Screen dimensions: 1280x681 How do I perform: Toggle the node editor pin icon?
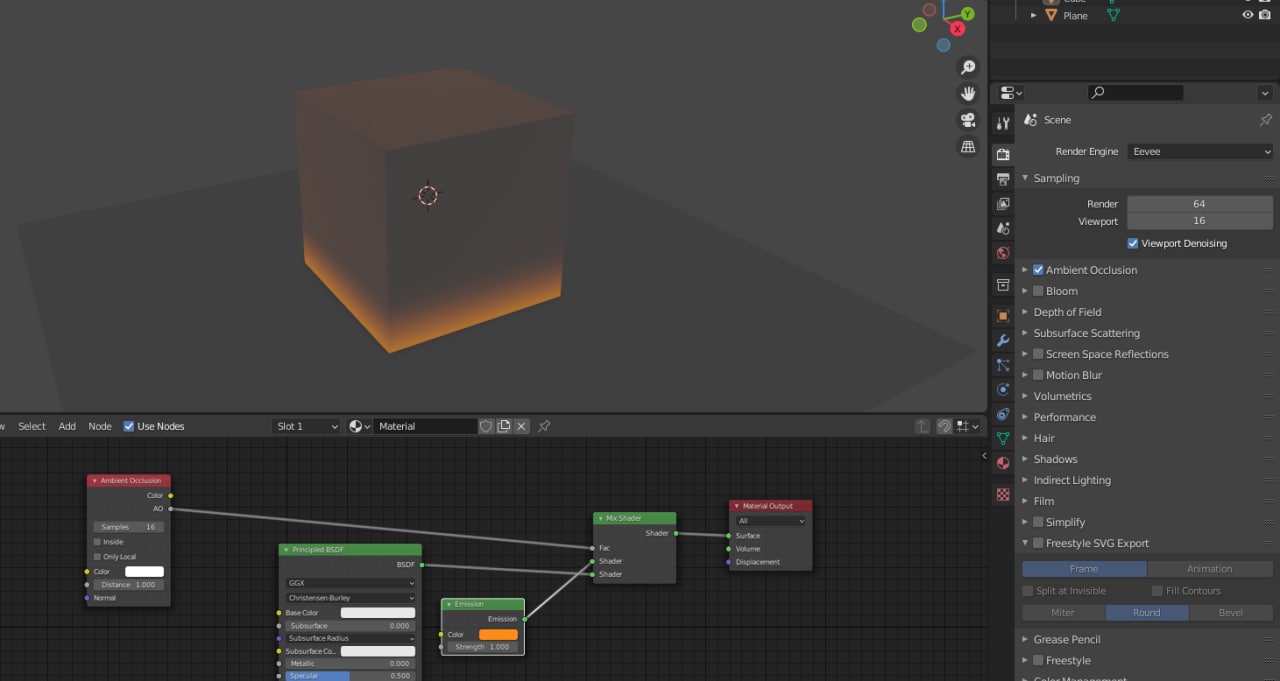coord(544,426)
